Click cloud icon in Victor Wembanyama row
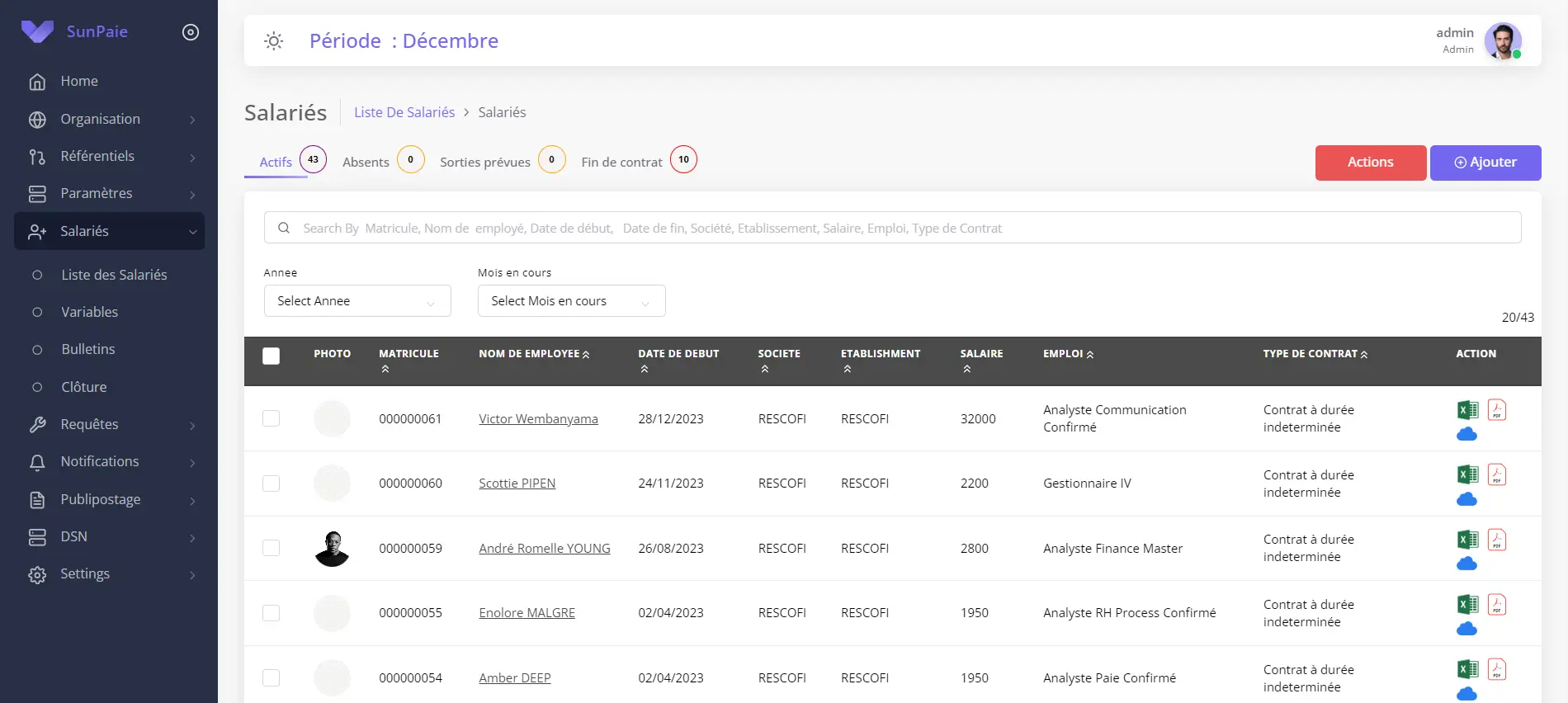The image size is (1568, 703). (1466, 434)
